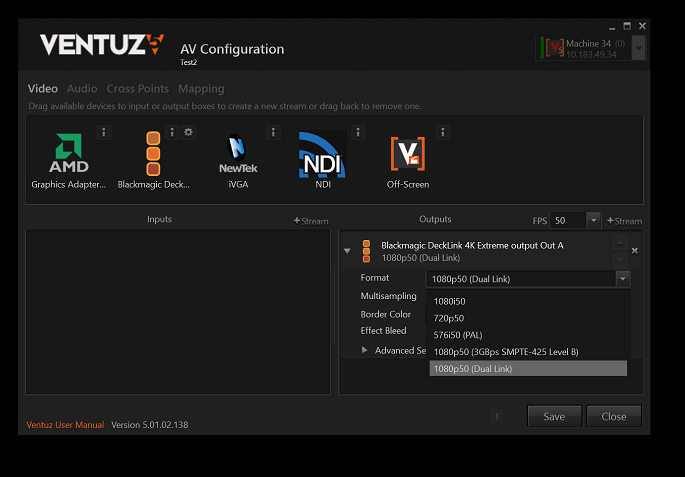Open the Ventuz User Manual link

(65, 425)
